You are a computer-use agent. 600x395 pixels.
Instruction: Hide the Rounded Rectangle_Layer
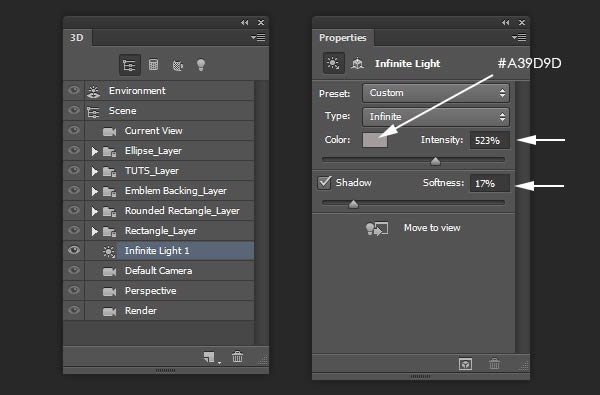74,210
